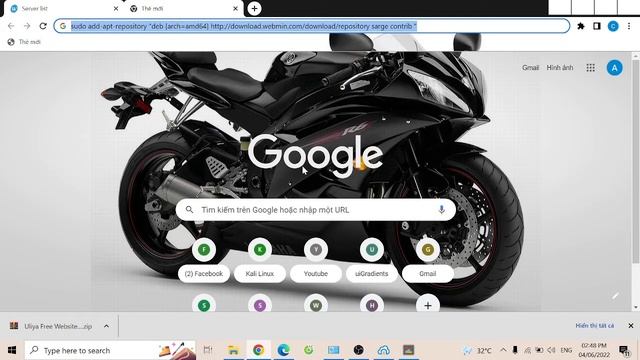The width and height of the screenshot is (640, 360).
Task: Open the Google account avatar A
Action: coord(615,68)
